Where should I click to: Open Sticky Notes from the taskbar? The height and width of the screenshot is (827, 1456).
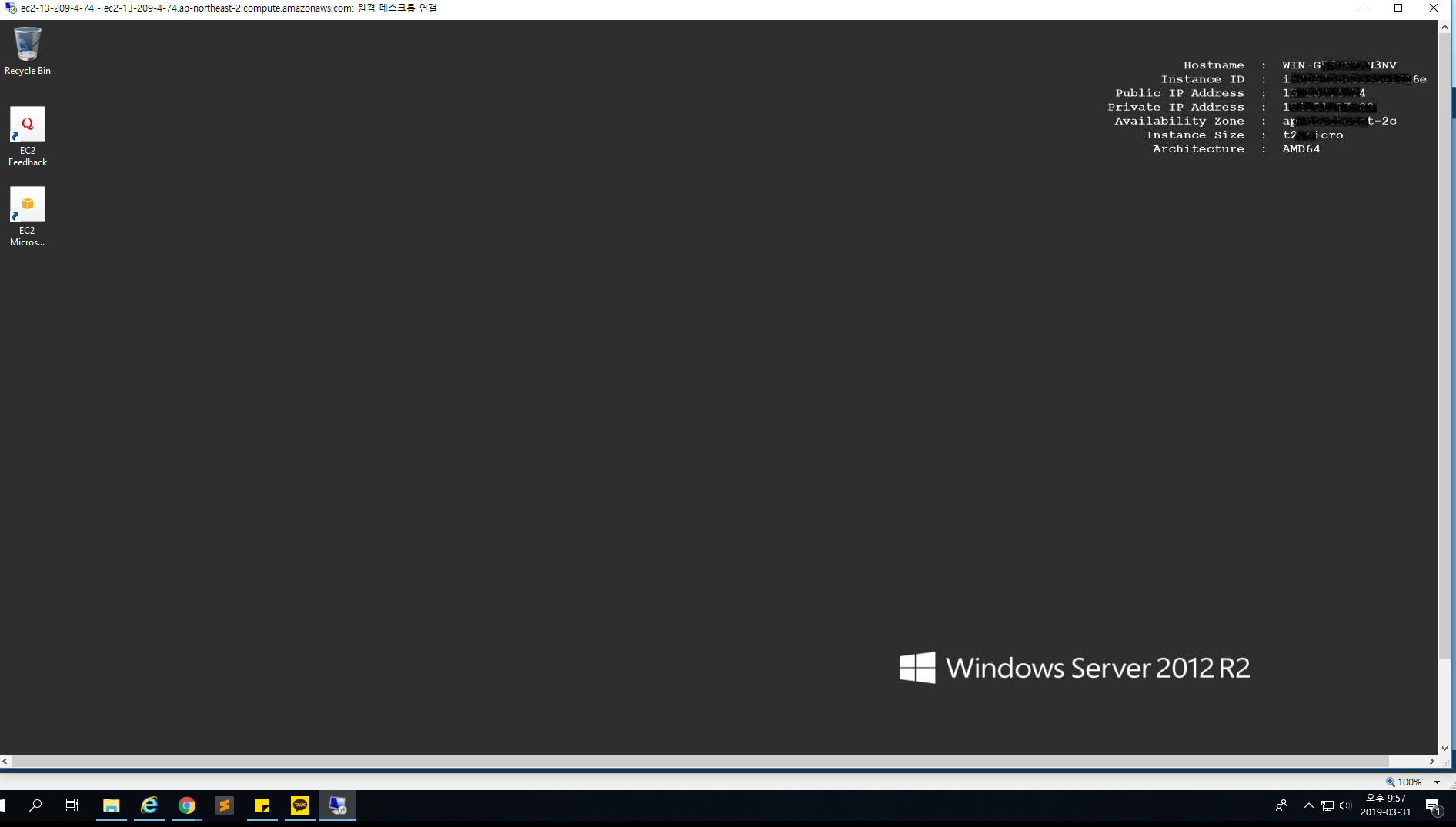tap(262, 805)
